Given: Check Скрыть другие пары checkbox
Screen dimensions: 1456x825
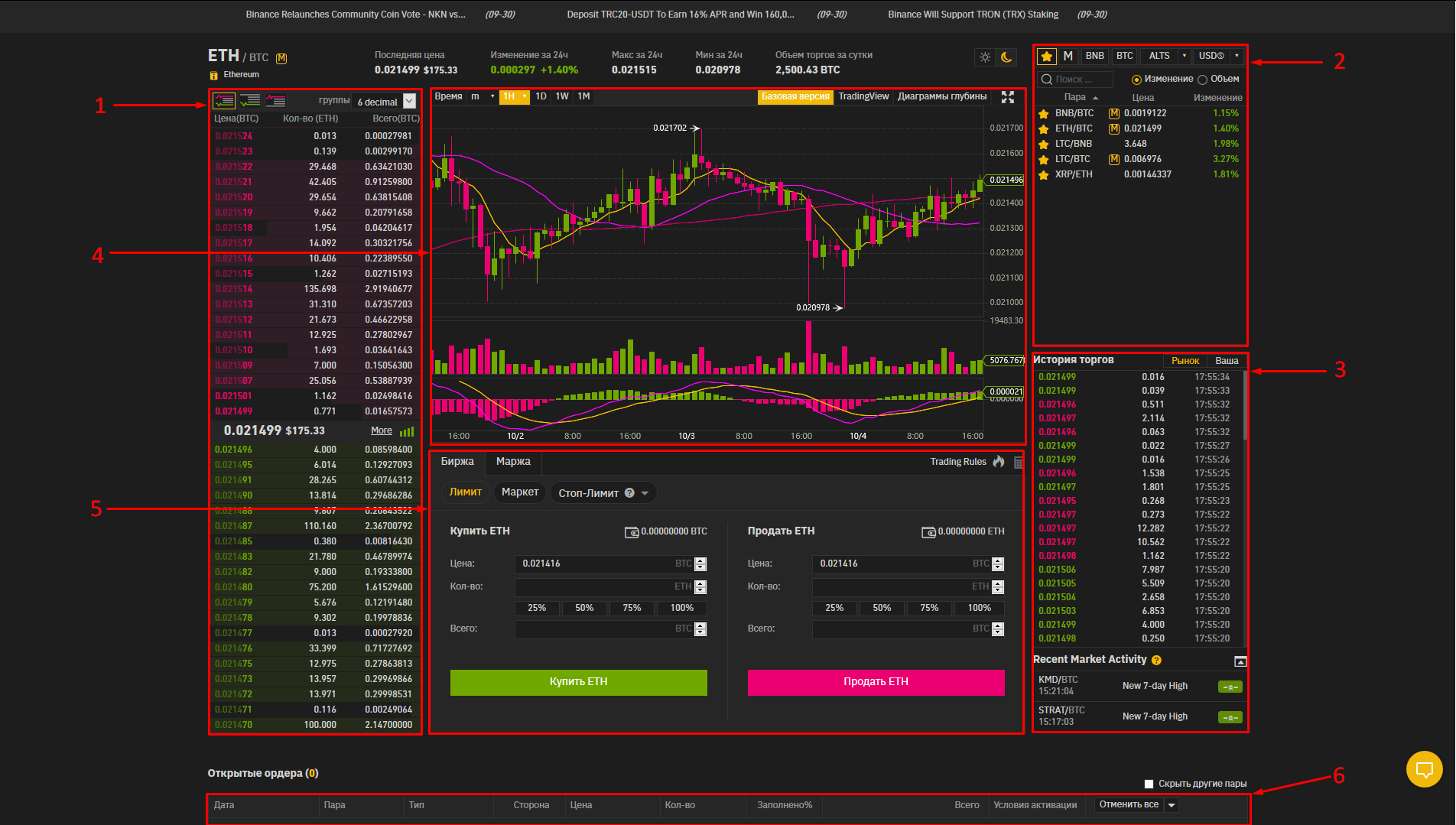Looking at the screenshot, I should (1149, 784).
